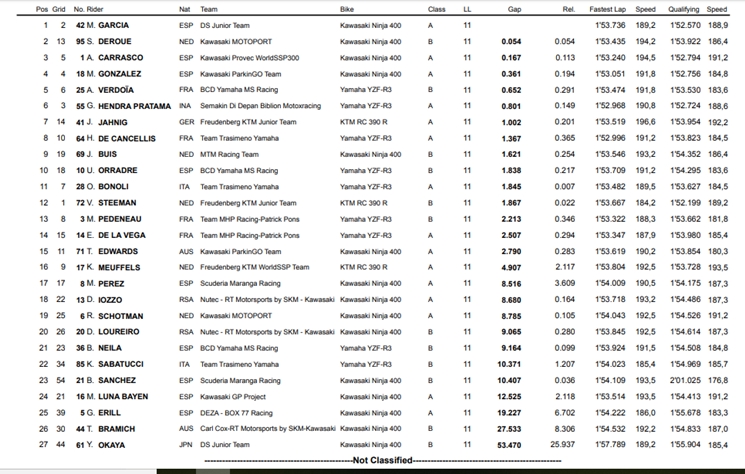The width and height of the screenshot is (745, 474).
Task: Click the team MTM Racing Team
Action: pos(229,154)
